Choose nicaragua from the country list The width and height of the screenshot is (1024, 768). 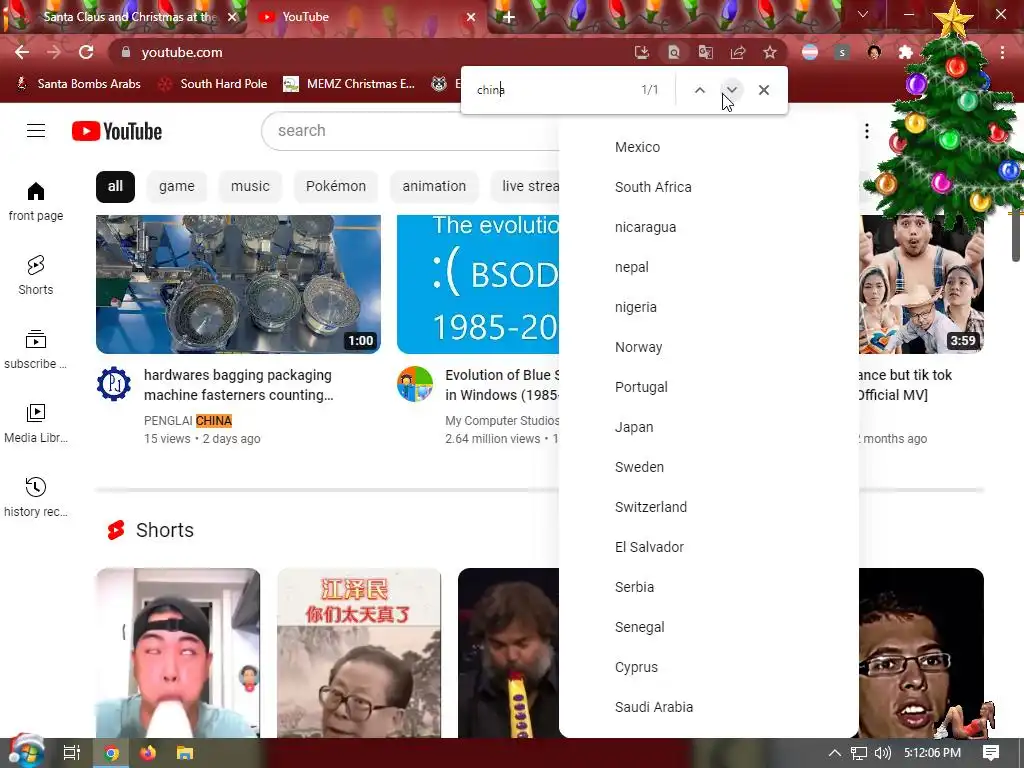click(x=709, y=227)
